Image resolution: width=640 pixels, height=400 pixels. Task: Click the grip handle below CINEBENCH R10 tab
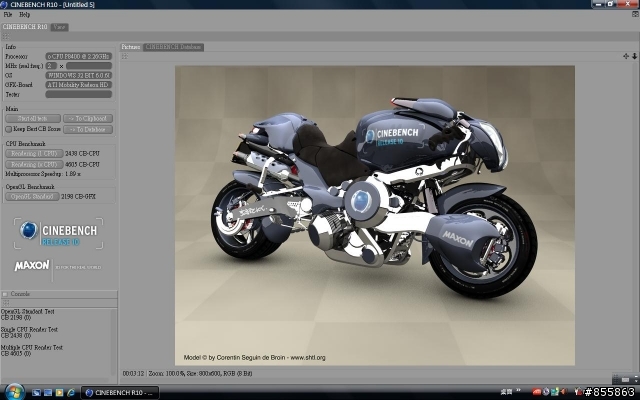tap(6, 37)
